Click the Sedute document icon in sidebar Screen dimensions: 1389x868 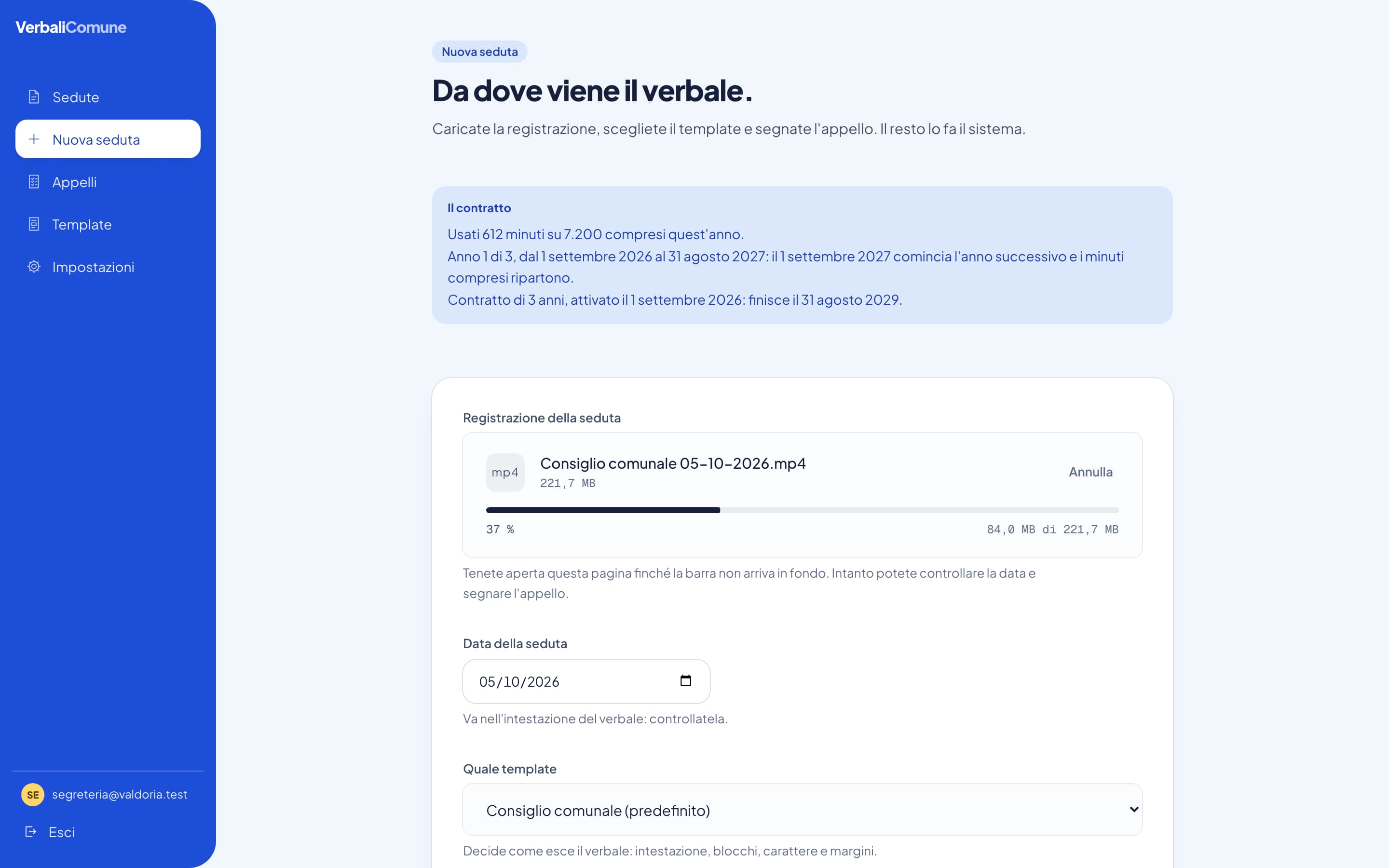pos(34,97)
